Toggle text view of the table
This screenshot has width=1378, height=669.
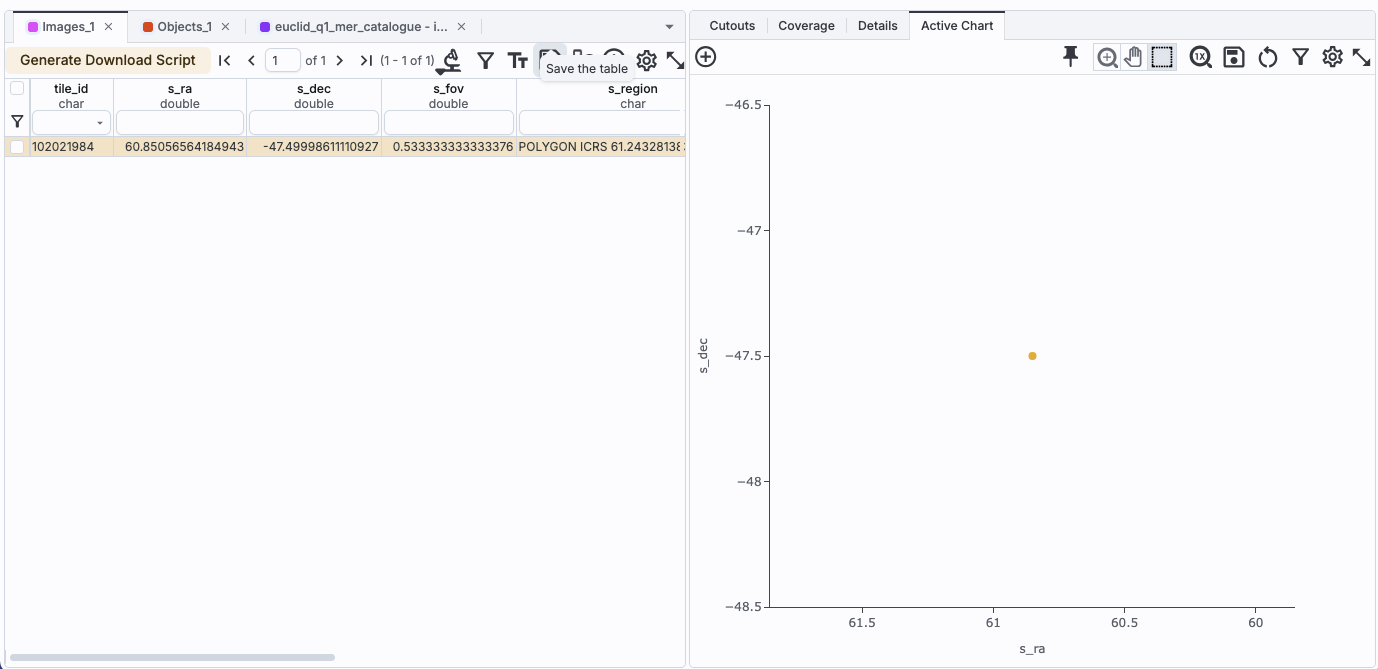[517, 61]
